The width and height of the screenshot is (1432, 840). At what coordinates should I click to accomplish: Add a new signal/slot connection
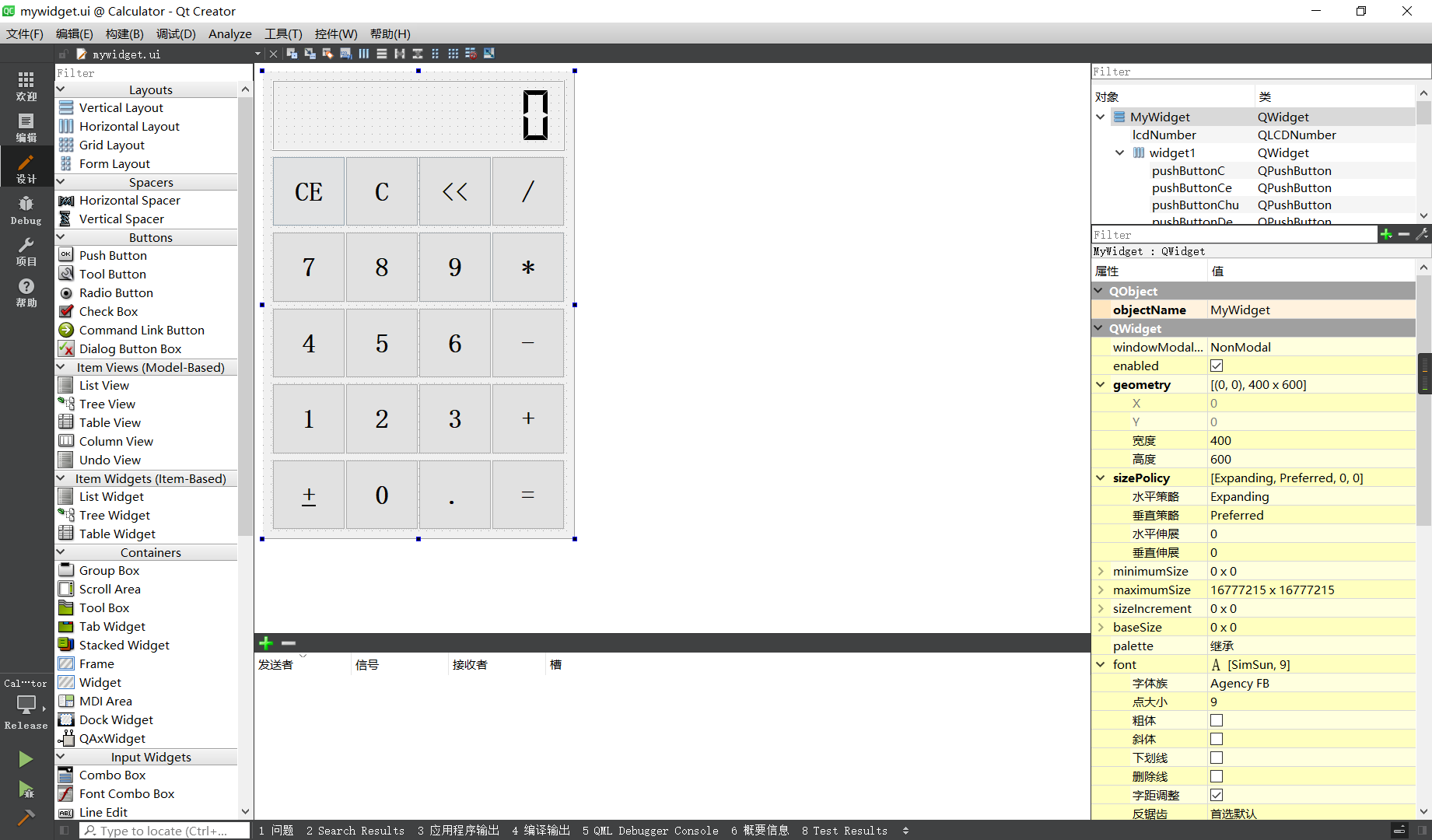266,643
